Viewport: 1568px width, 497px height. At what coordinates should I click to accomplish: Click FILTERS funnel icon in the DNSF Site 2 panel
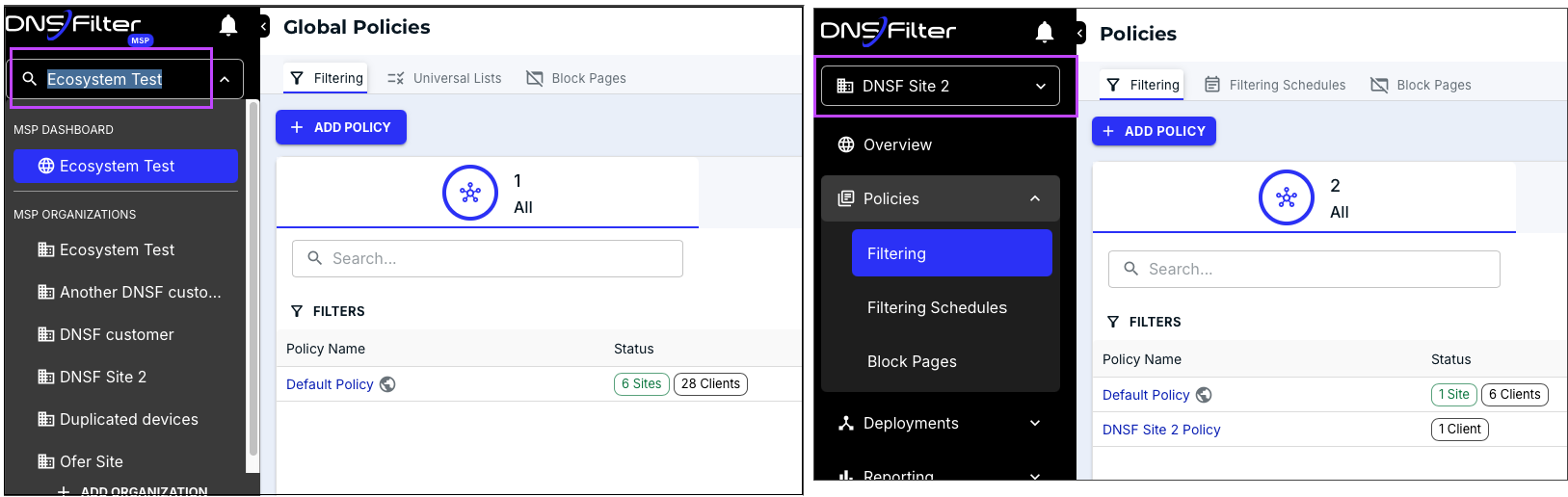(x=1113, y=322)
